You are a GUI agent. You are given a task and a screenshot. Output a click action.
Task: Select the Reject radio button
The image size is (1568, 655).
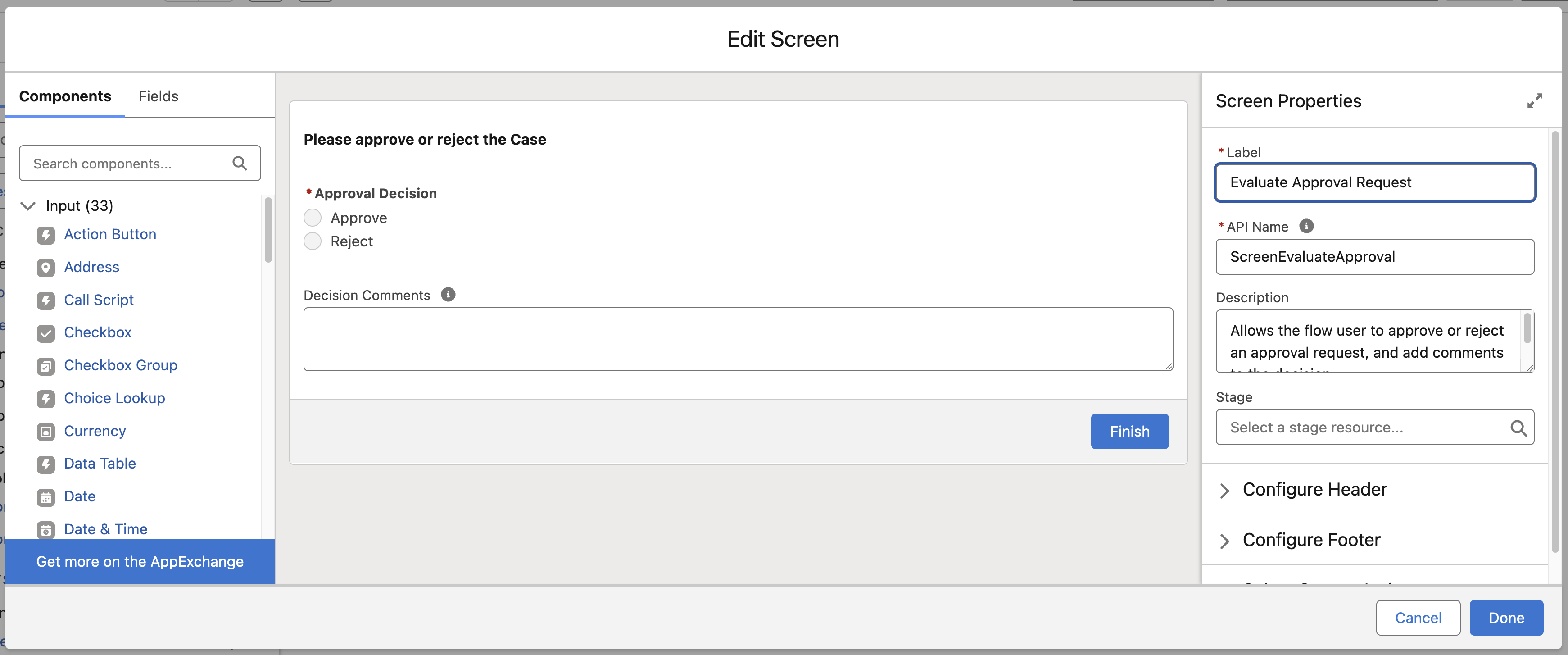(312, 241)
